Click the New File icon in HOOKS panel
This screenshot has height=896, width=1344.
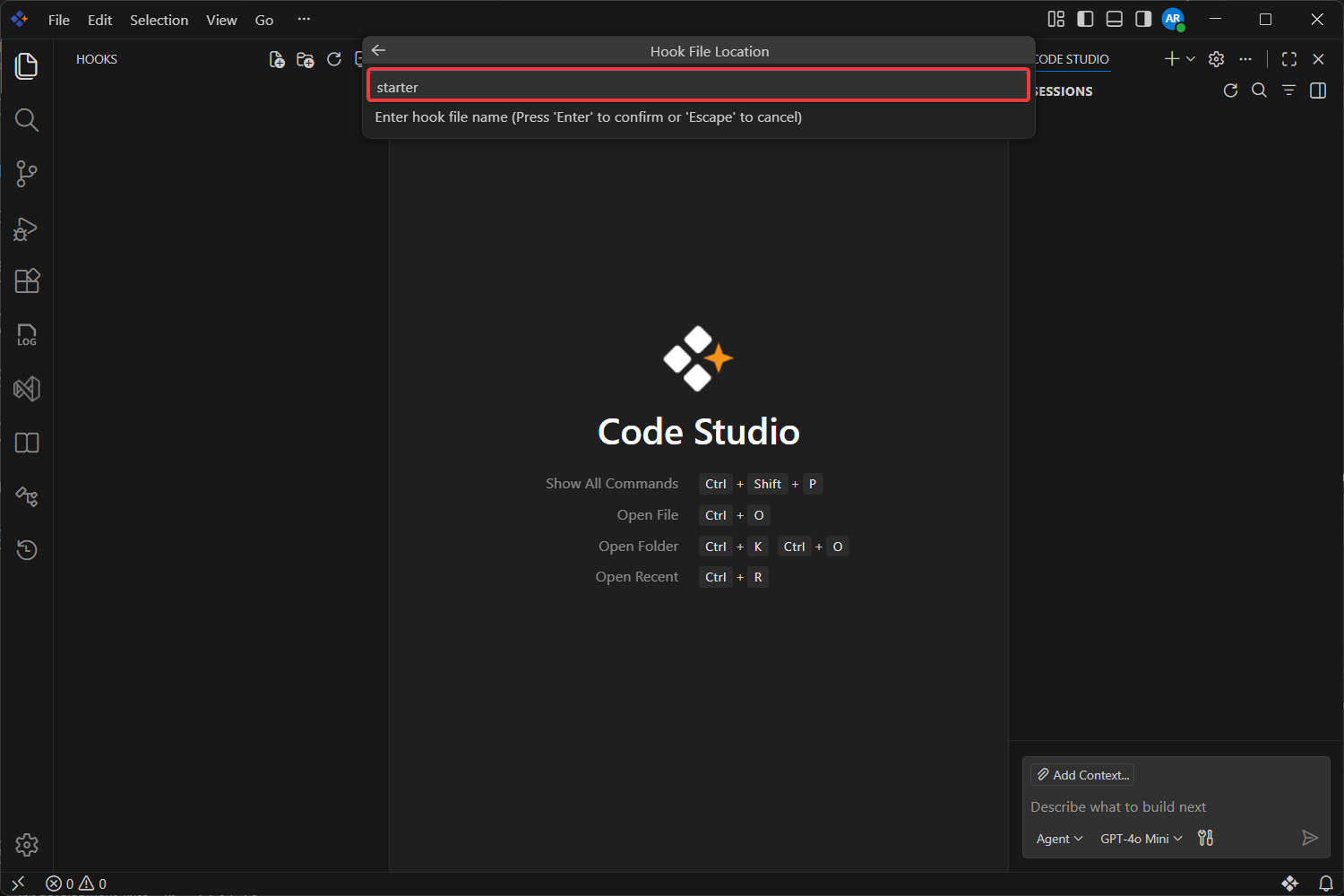click(277, 59)
